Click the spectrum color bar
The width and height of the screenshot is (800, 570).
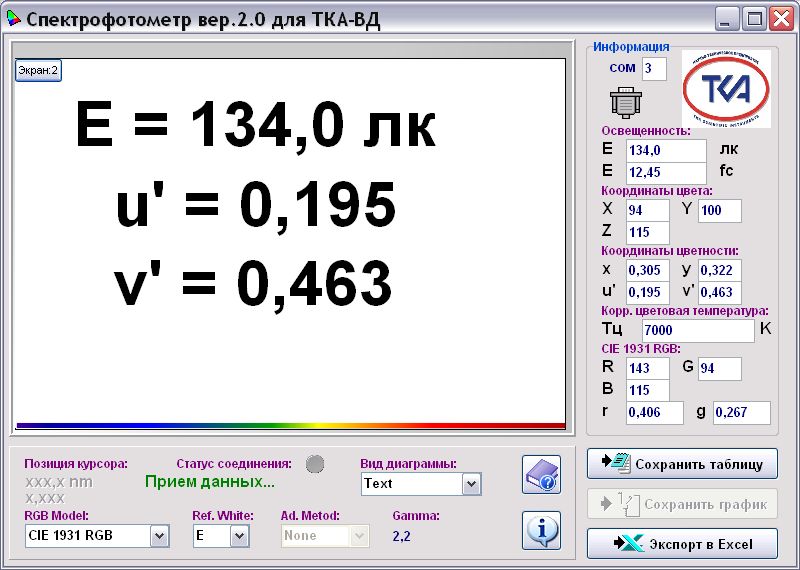coord(290,425)
